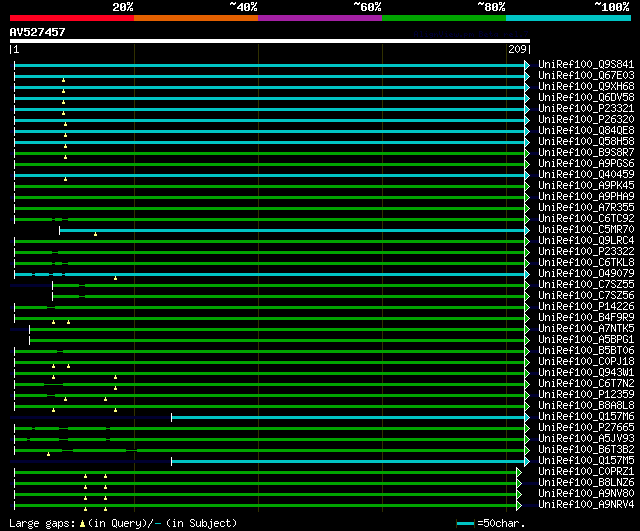Image resolution: width=640 pixels, height=531 pixels.
Task: Select the UniRef100_B6T3B2 label
Action: pos(586,450)
